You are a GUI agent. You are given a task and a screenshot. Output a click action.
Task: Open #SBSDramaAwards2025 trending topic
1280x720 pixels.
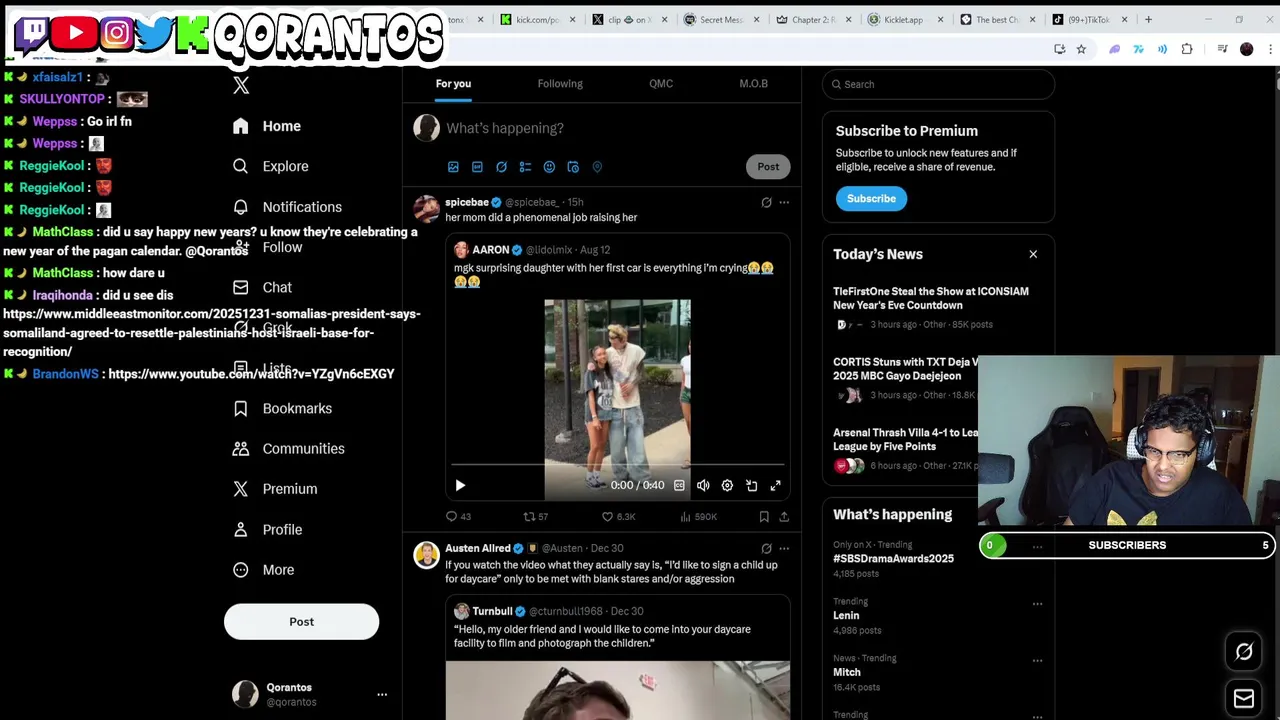893,559
